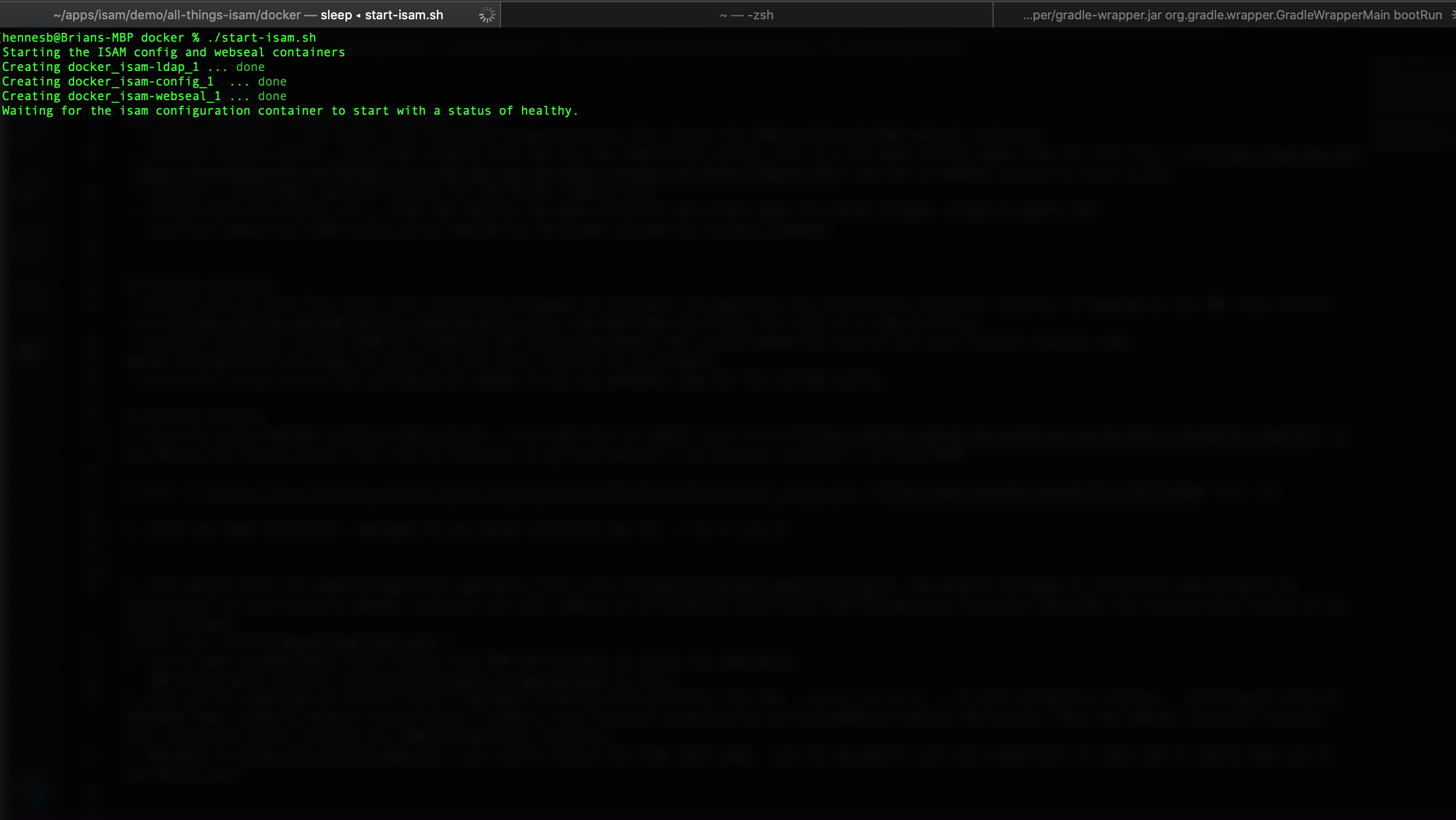The image size is (1456, 820).
Task: Click the hennesb@Brians-MBP prompt text
Action: tap(67, 38)
